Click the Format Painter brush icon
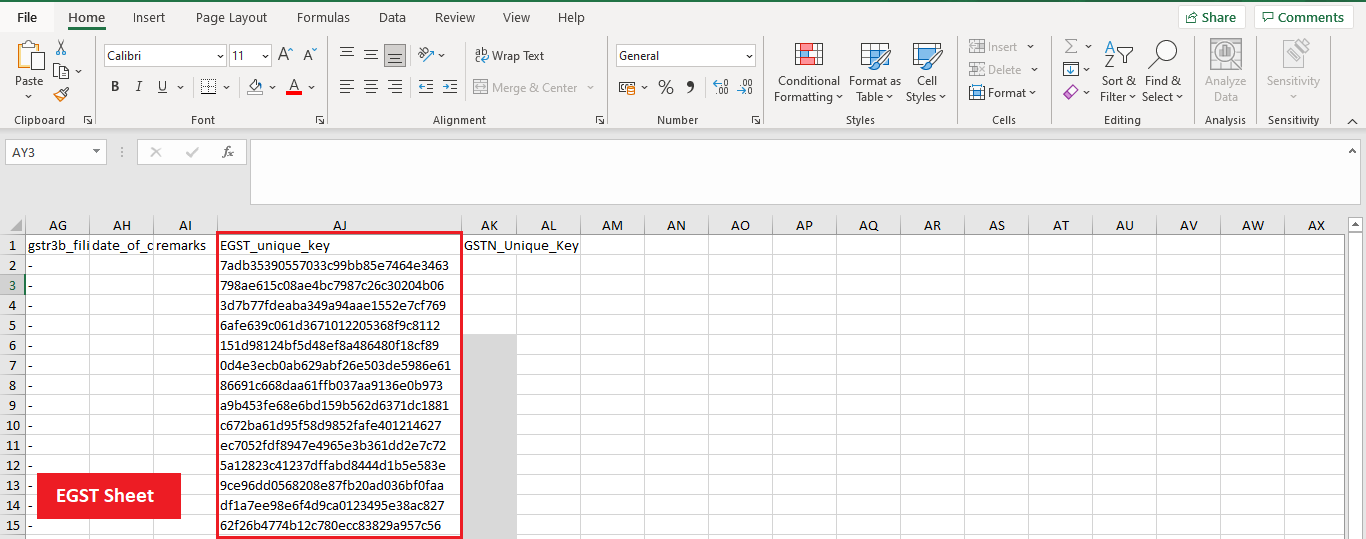Screen dimensions: 1366x539 click(x=61, y=95)
